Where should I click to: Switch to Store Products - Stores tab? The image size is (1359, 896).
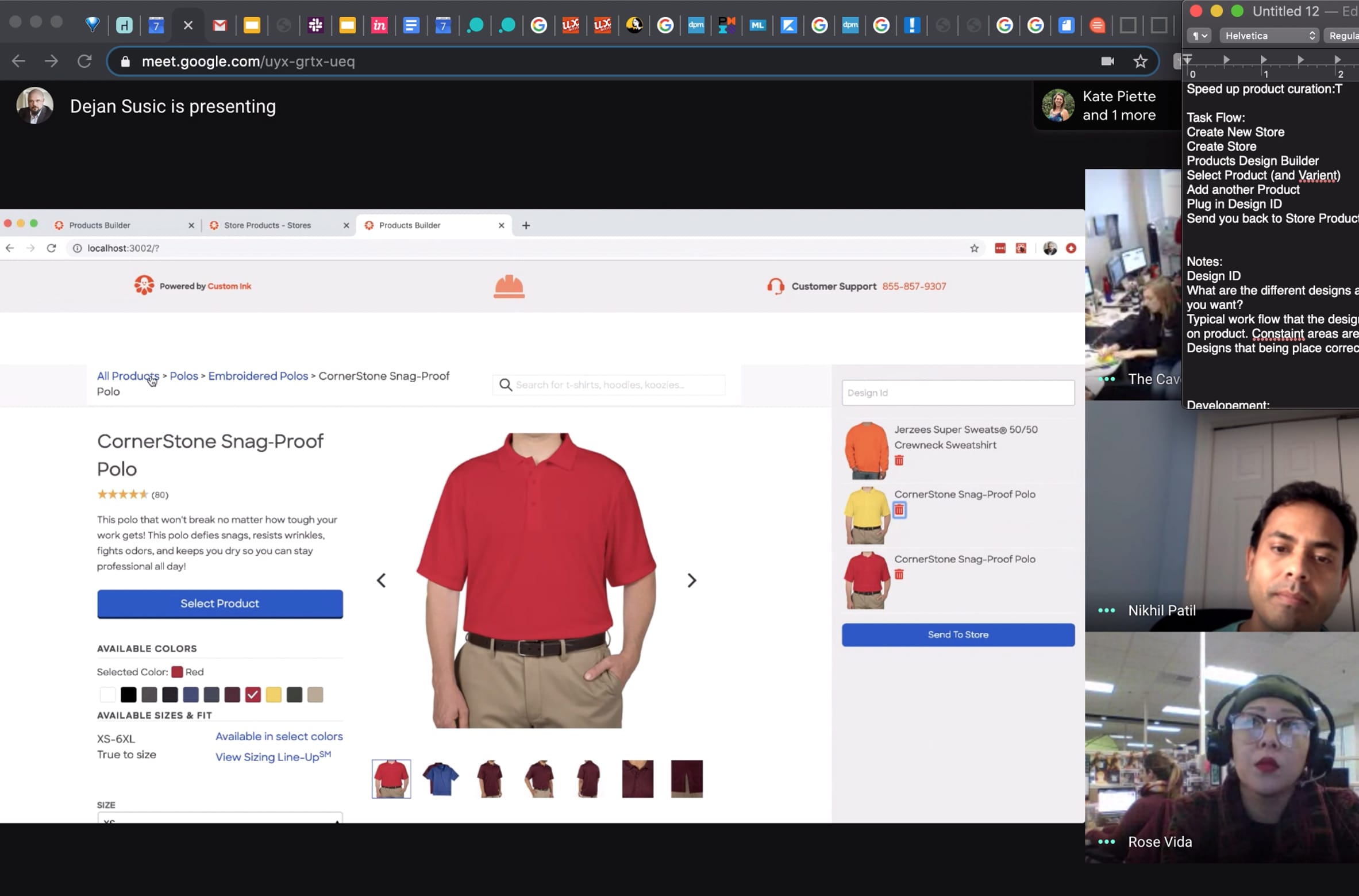click(268, 225)
